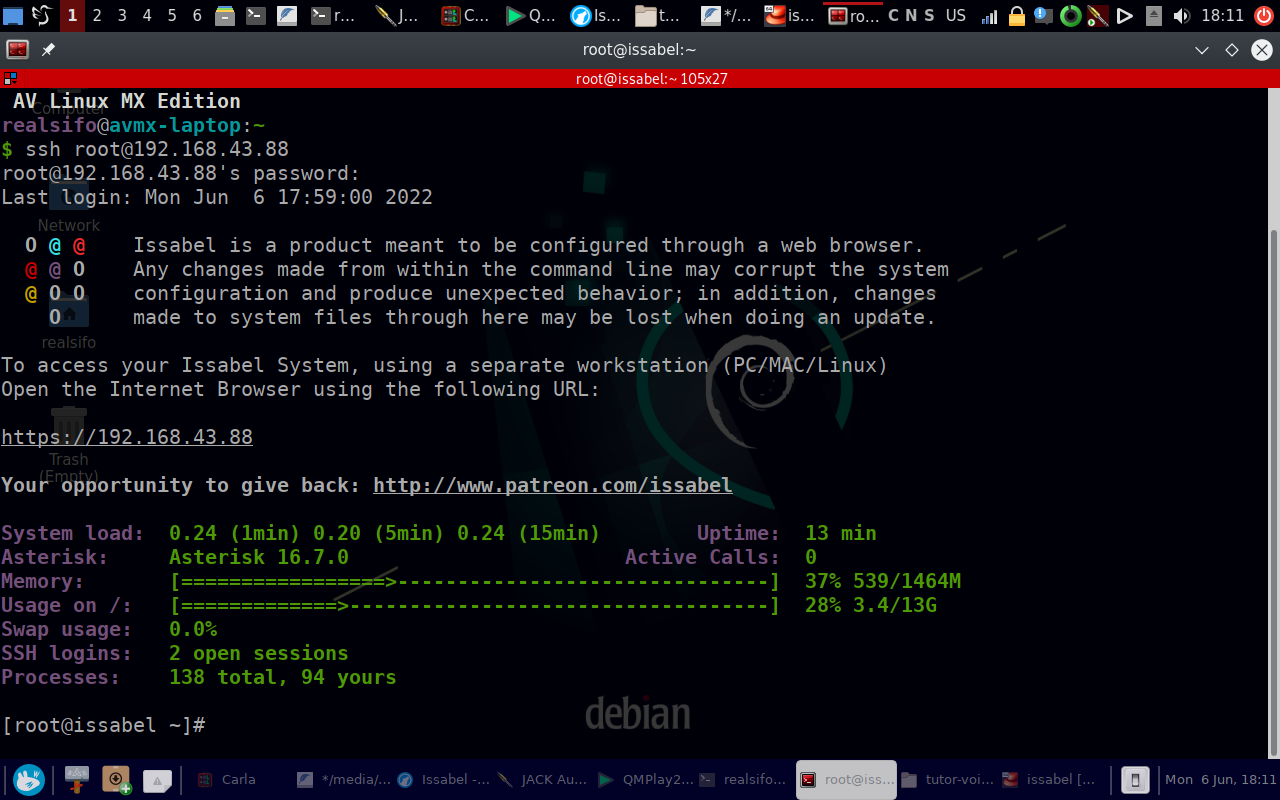The width and height of the screenshot is (1280, 800).
Task: Click the small colored grid icon in terminal tab bar
Action: [10, 78]
